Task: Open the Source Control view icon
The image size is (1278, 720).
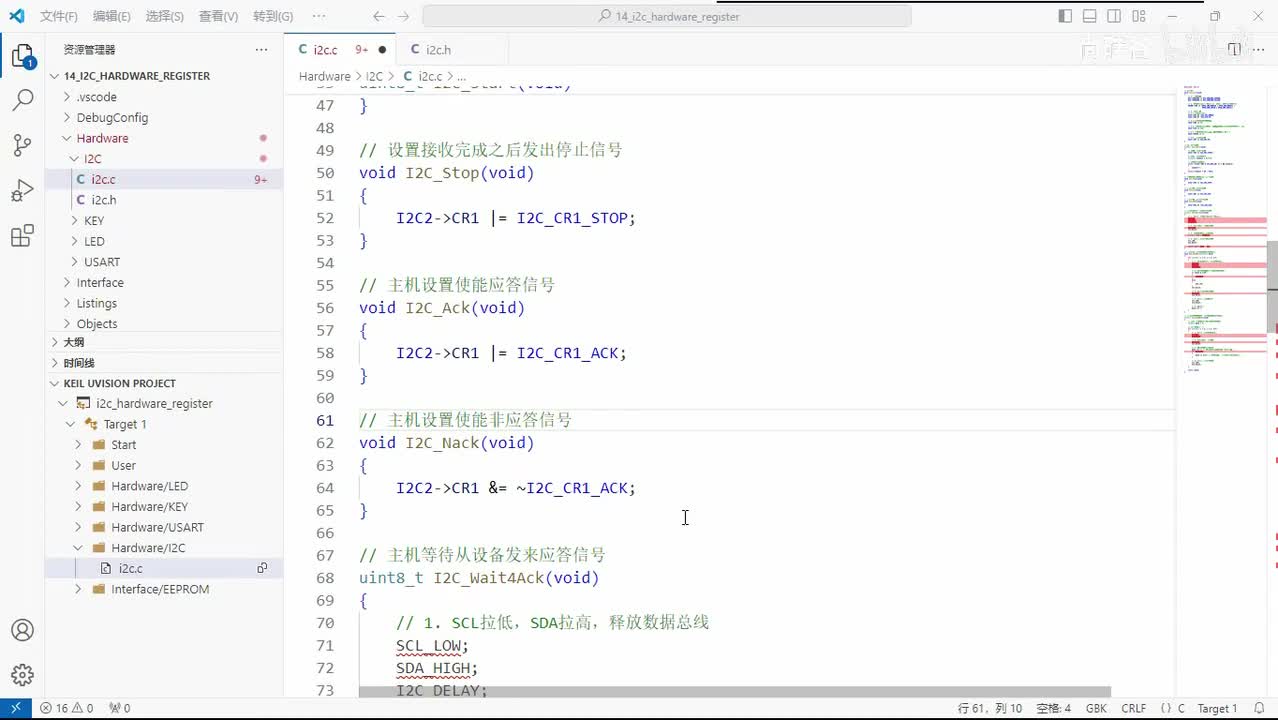Action: point(22,145)
